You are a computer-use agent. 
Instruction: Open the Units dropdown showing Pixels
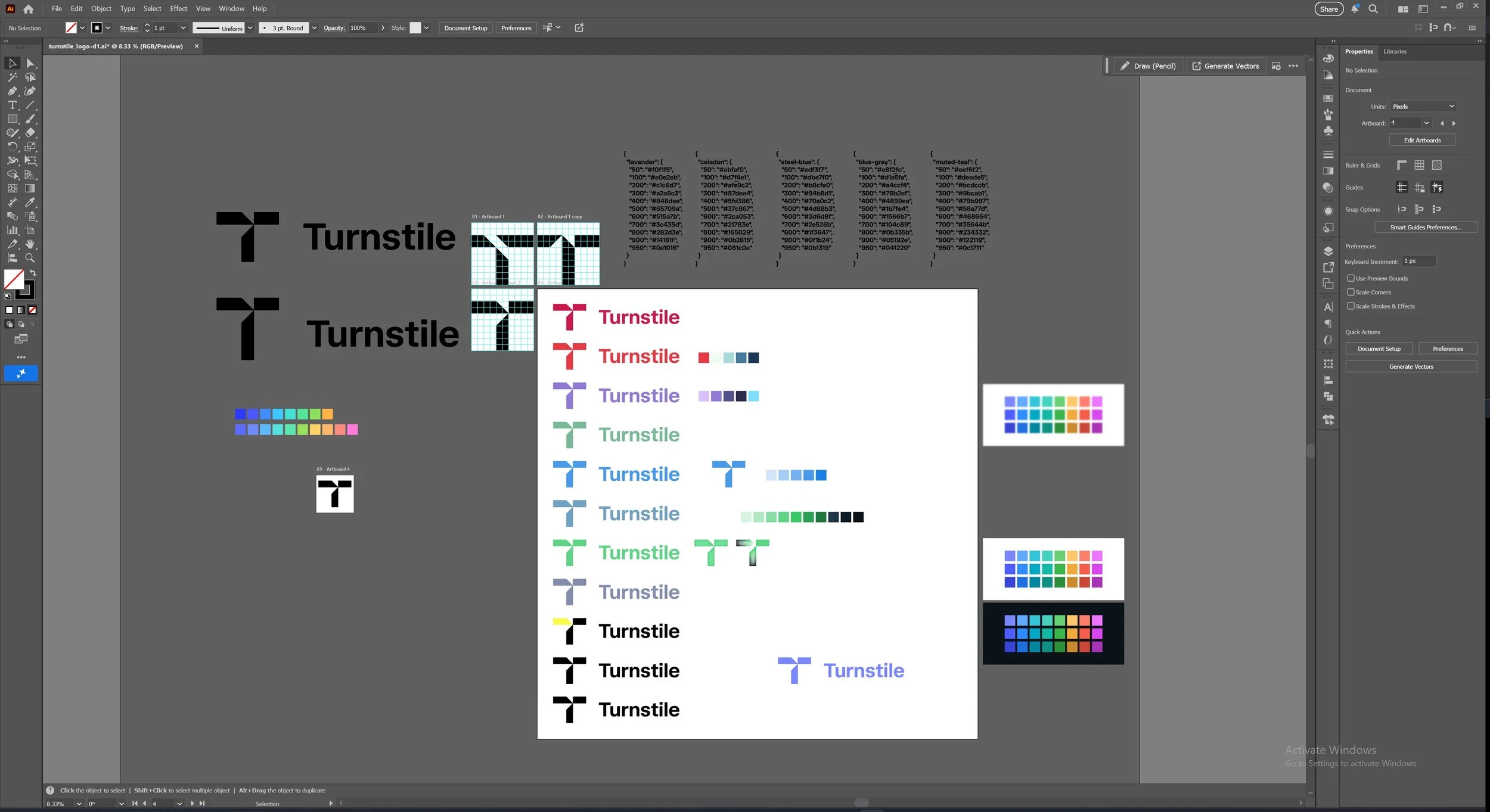click(x=1423, y=107)
